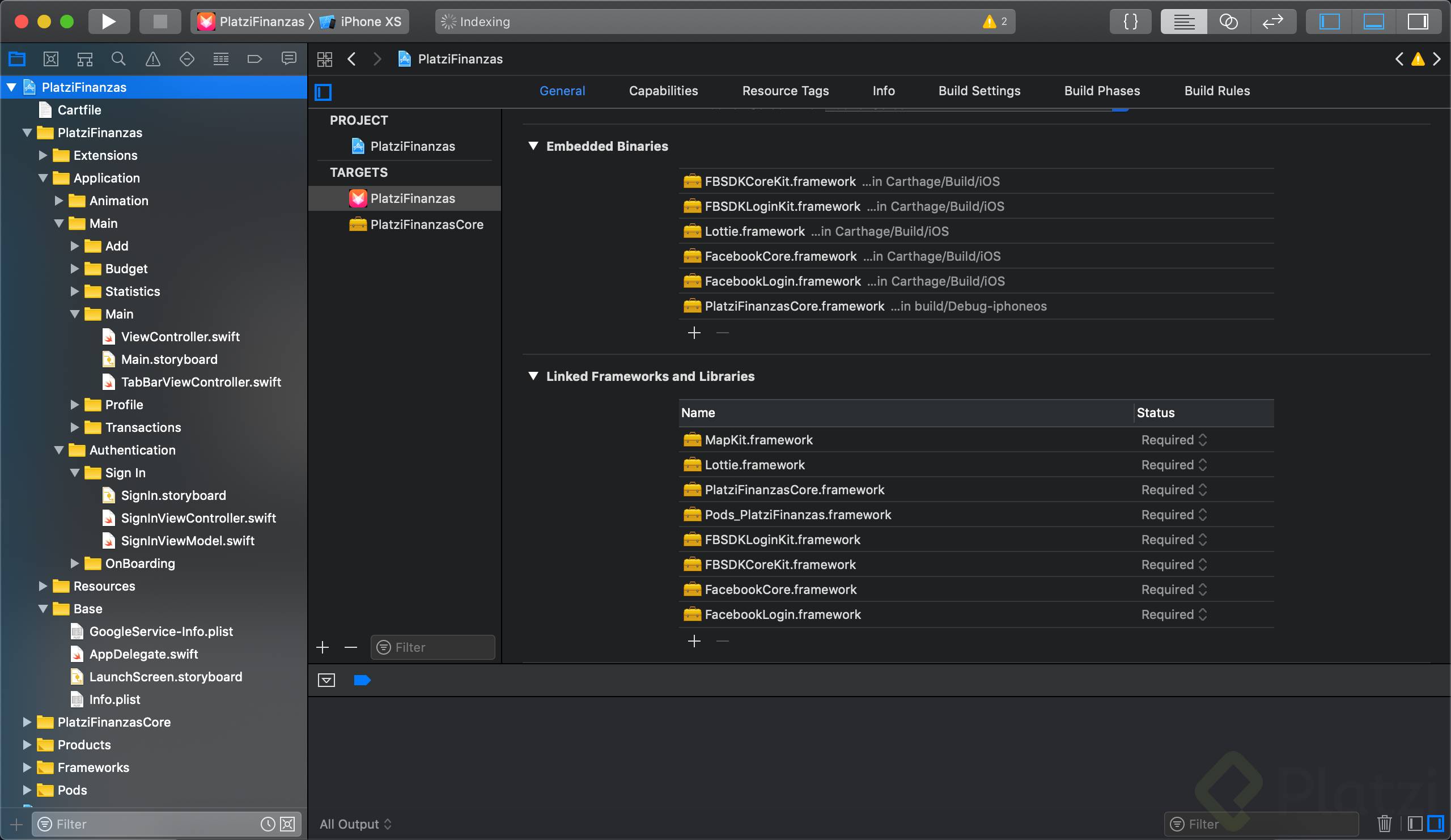Open MapKit.framework Required status dropdown
Image resolution: width=1451 pixels, height=840 pixels.
pyautogui.click(x=1173, y=440)
